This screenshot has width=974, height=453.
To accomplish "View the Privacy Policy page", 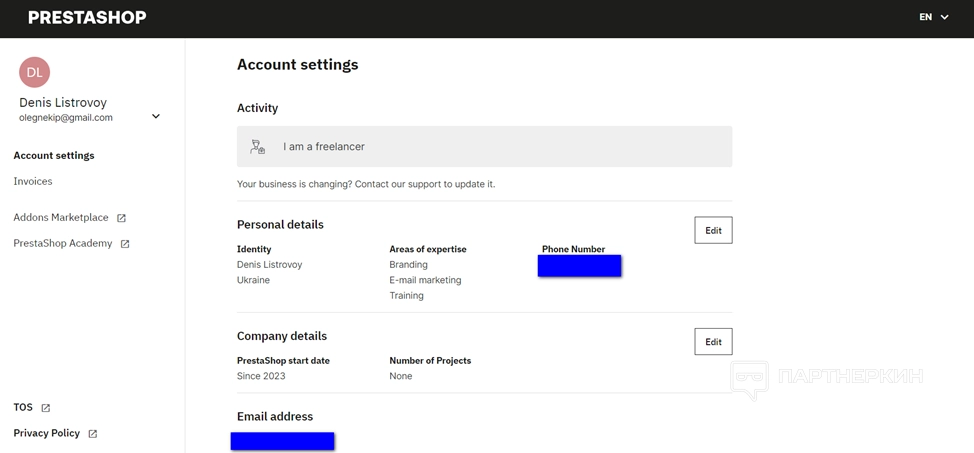I will point(47,434).
